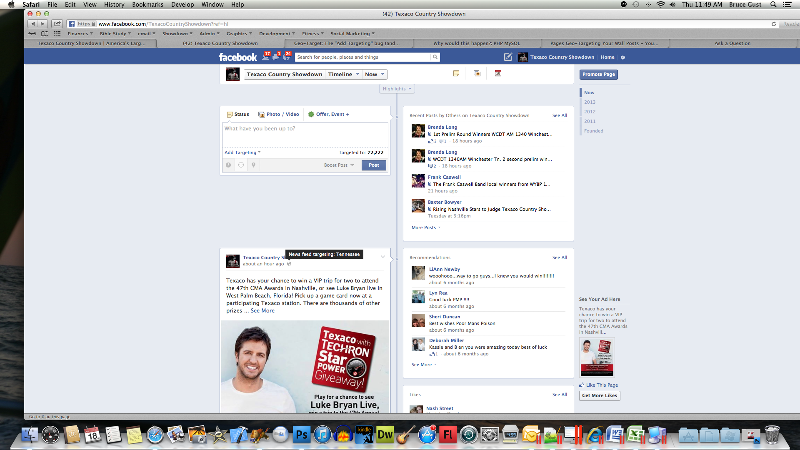Viewport: 800px width, 450px height.
Task: Click the first orange icon on the page toolbar
Action: tap(456, 73)
